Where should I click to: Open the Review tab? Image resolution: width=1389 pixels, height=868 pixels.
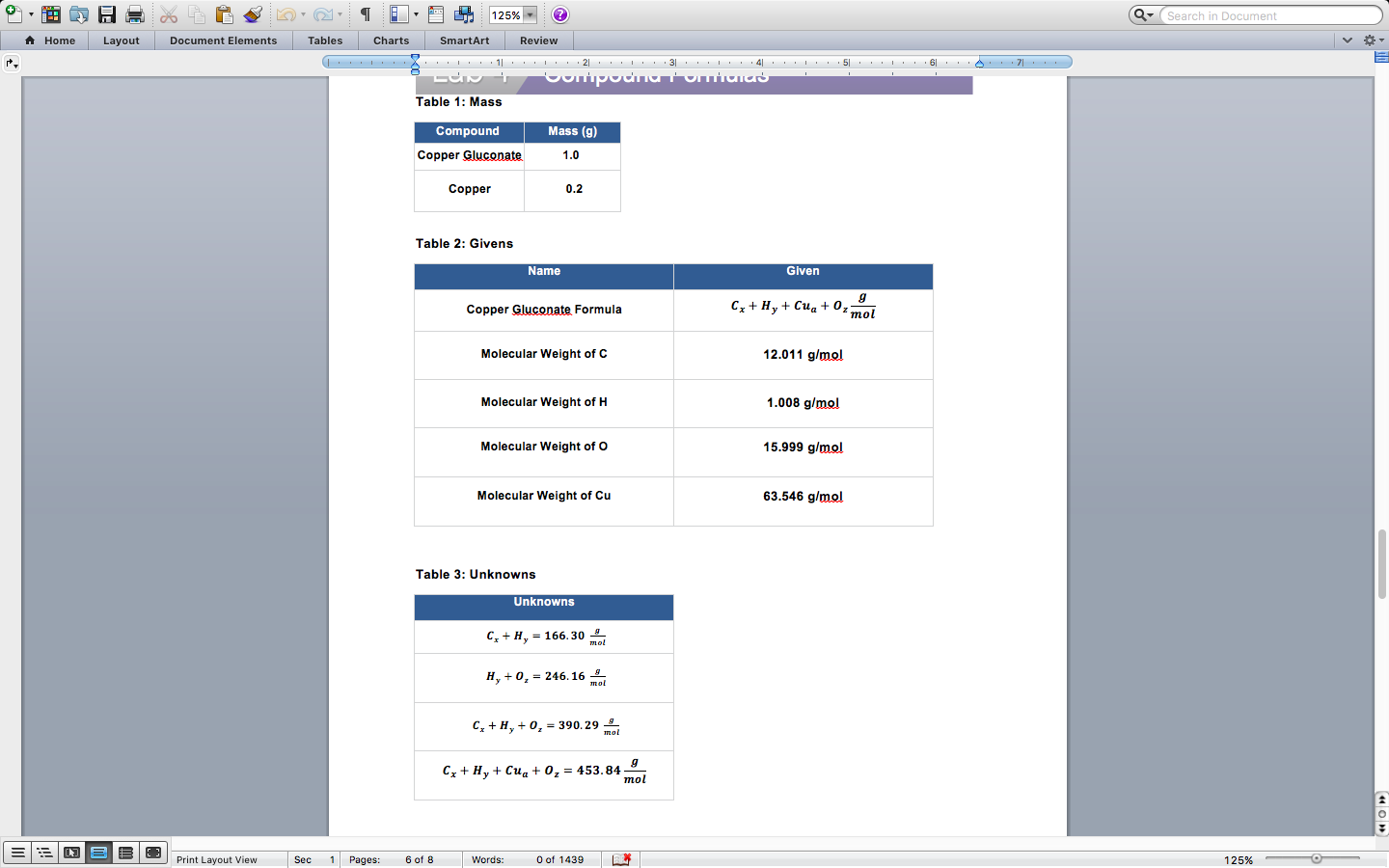coord(538,41)
